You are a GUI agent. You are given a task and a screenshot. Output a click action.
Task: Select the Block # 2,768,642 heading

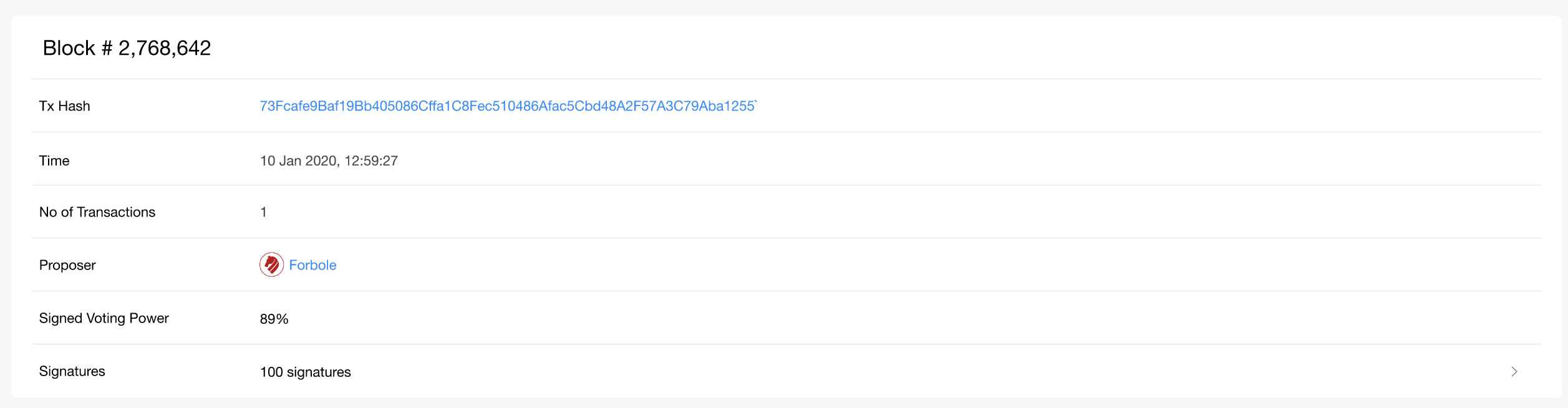(x=127, y=47)
